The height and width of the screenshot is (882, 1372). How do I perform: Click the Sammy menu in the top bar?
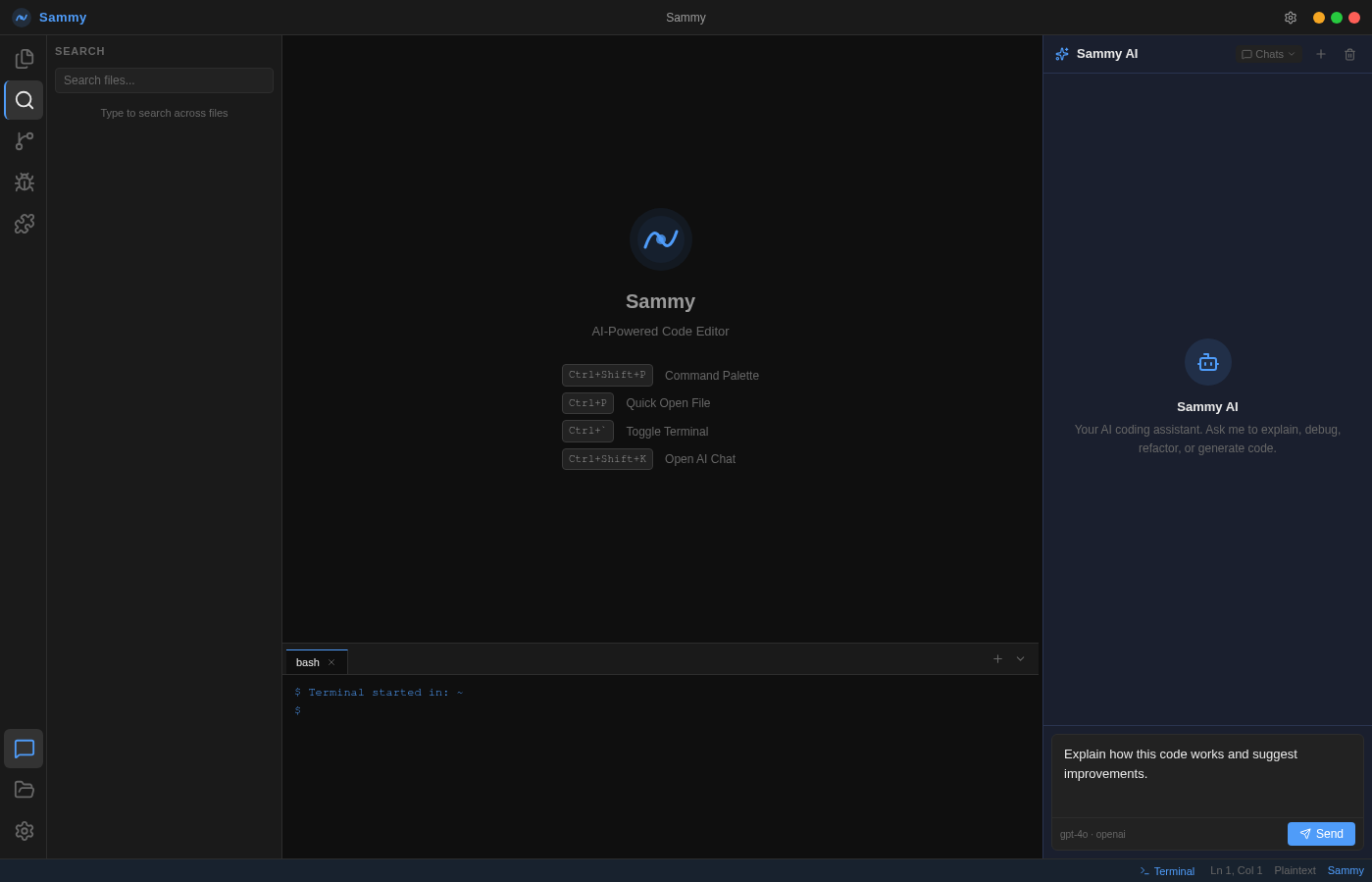point(62,17)
